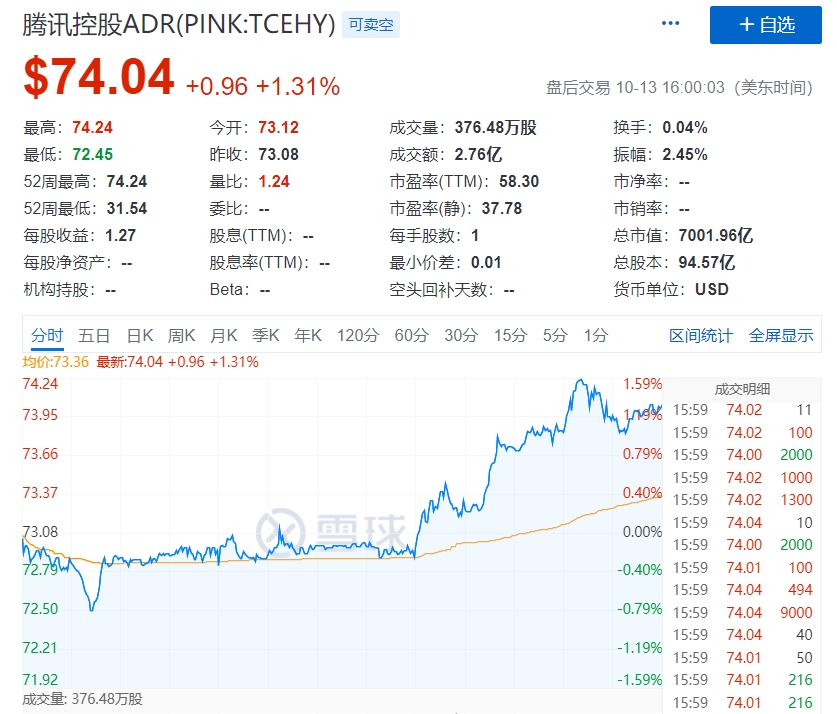Open the 月K monthly chart tab
The height and width of the screenshot is (714, 837).
[x=224, y=335]
